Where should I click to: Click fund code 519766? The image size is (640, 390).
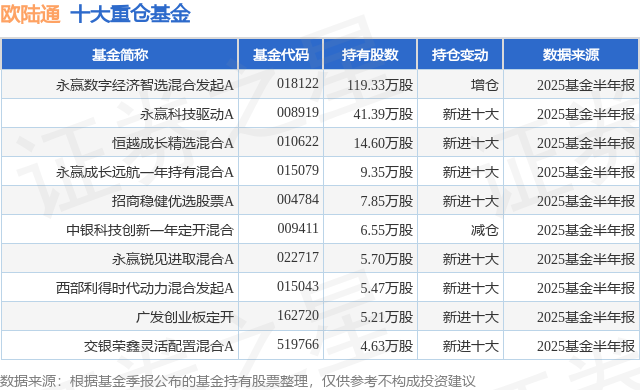click(298, 344)
